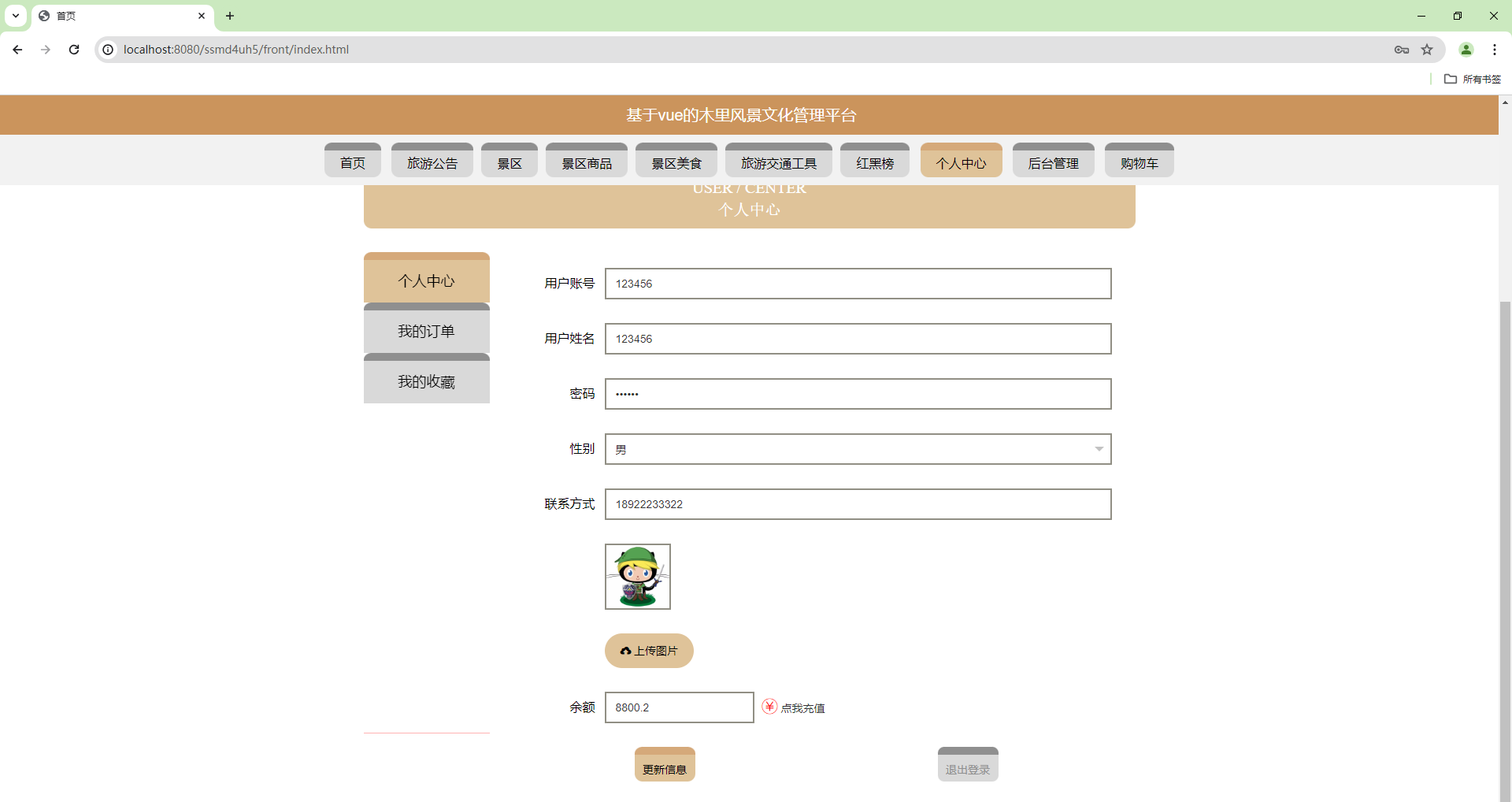The image size is (1512, 802).
Task: Reload the page with refresh icon
Action: coord(74,50)
